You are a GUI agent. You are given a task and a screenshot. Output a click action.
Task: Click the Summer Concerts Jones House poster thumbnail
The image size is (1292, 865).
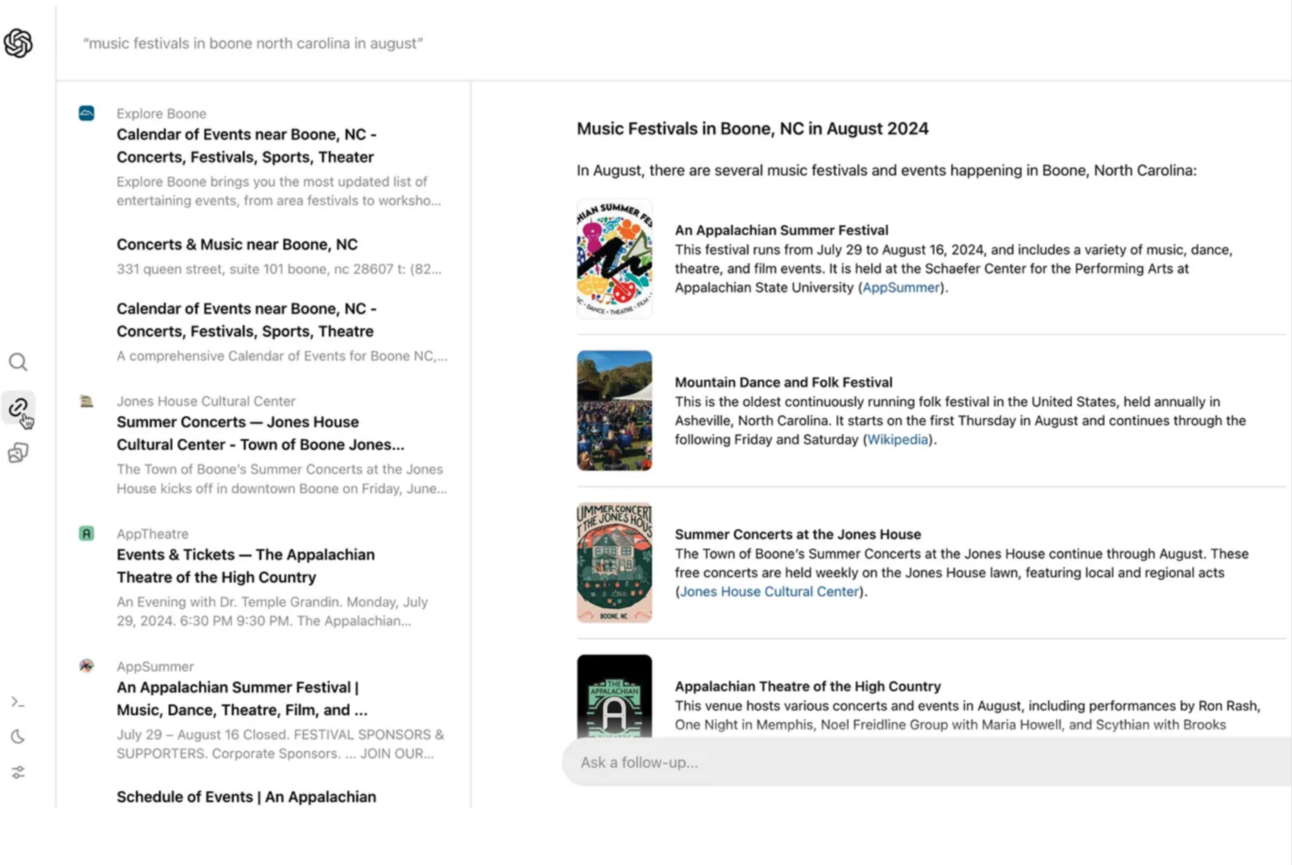coord(614,562)
